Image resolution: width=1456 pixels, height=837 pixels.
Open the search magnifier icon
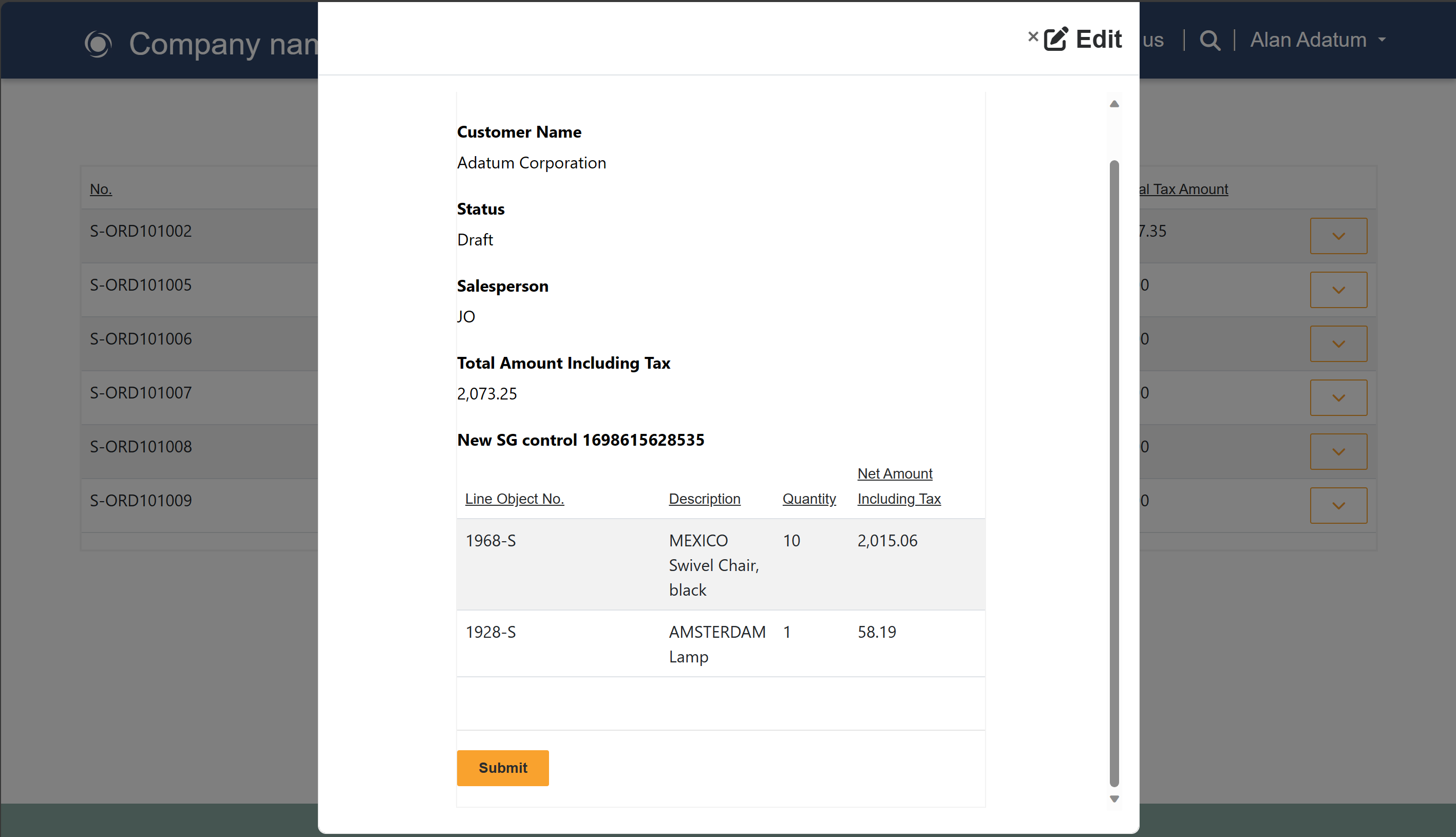(1209, 40)
